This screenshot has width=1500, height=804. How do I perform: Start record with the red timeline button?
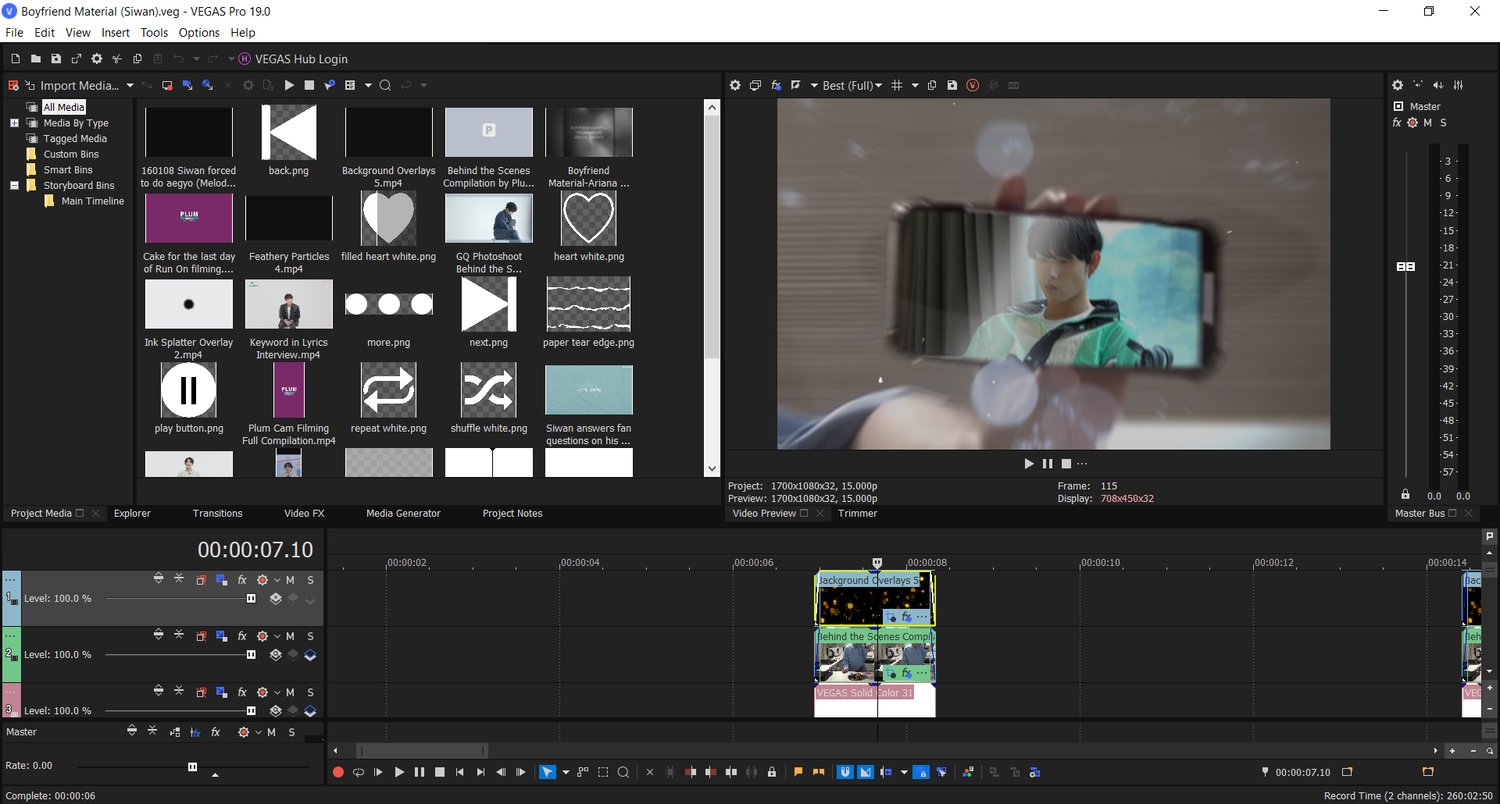tap(338, 772)
